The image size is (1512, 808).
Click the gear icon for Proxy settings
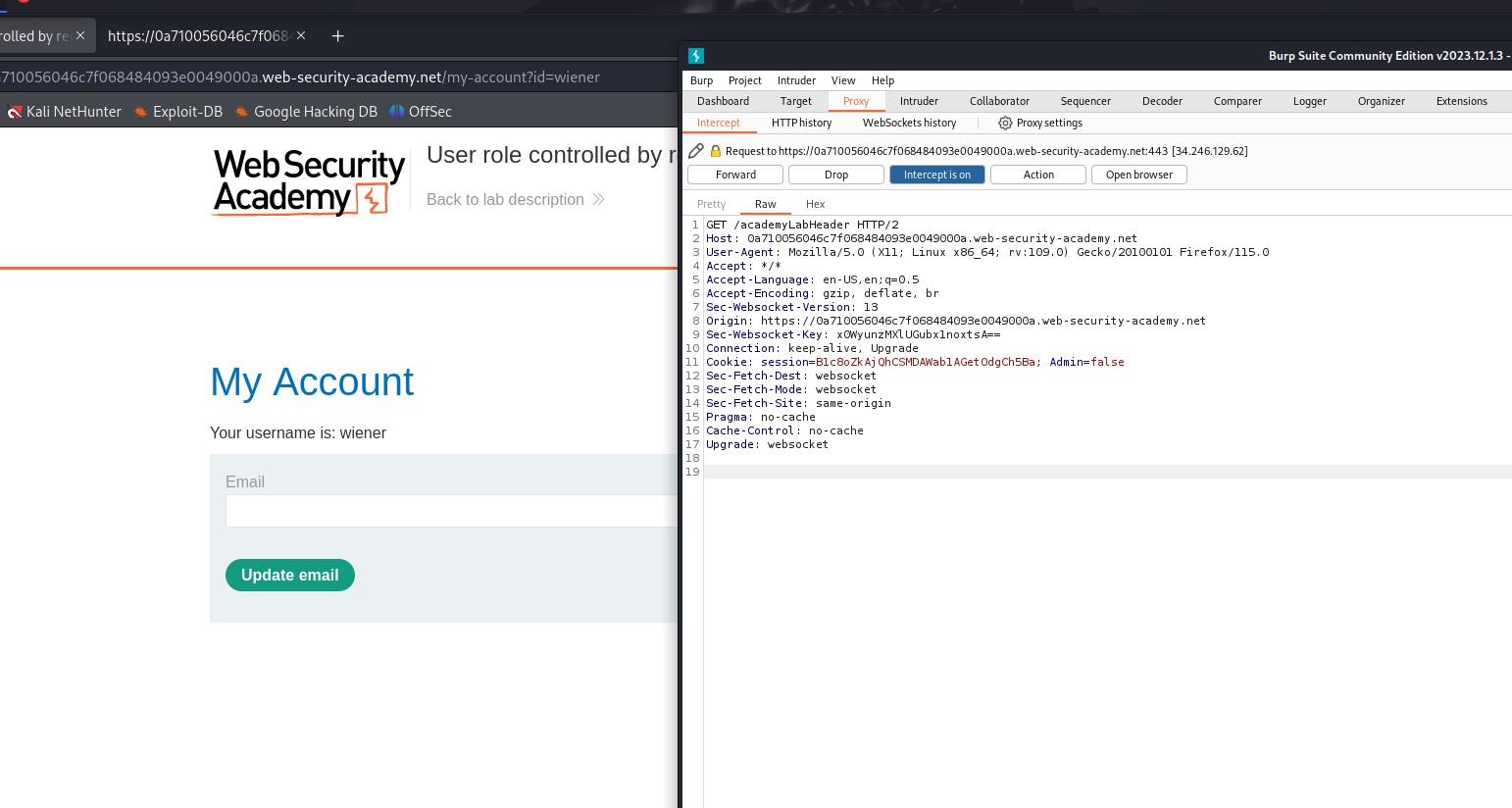[1005, 123]
